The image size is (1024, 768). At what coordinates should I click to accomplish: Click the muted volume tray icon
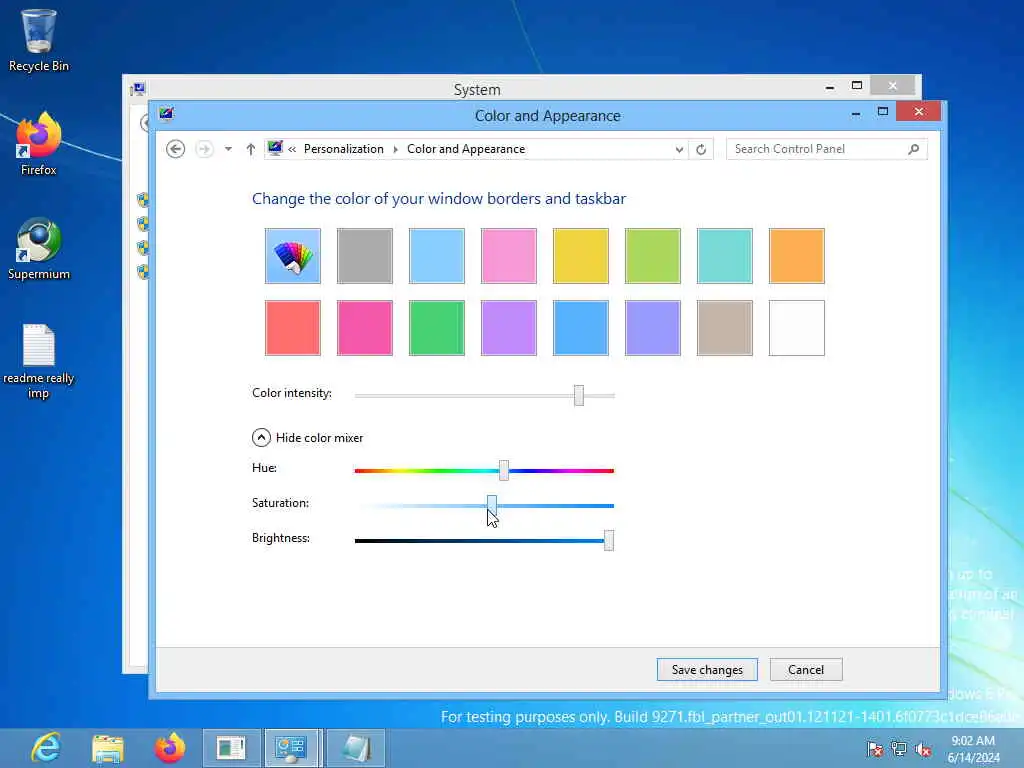tap(923, 749)
